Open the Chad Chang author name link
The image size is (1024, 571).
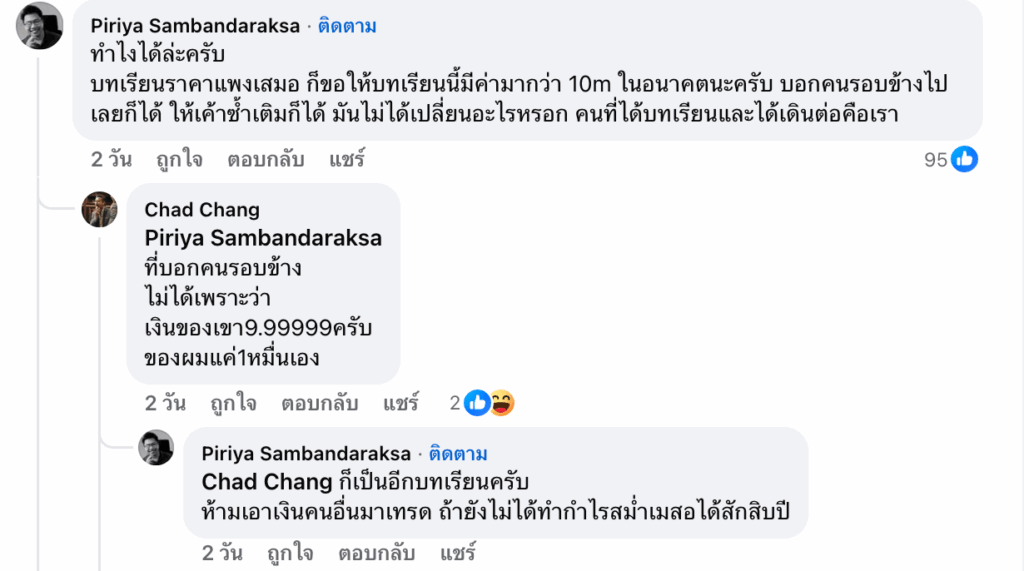(202, 210)
